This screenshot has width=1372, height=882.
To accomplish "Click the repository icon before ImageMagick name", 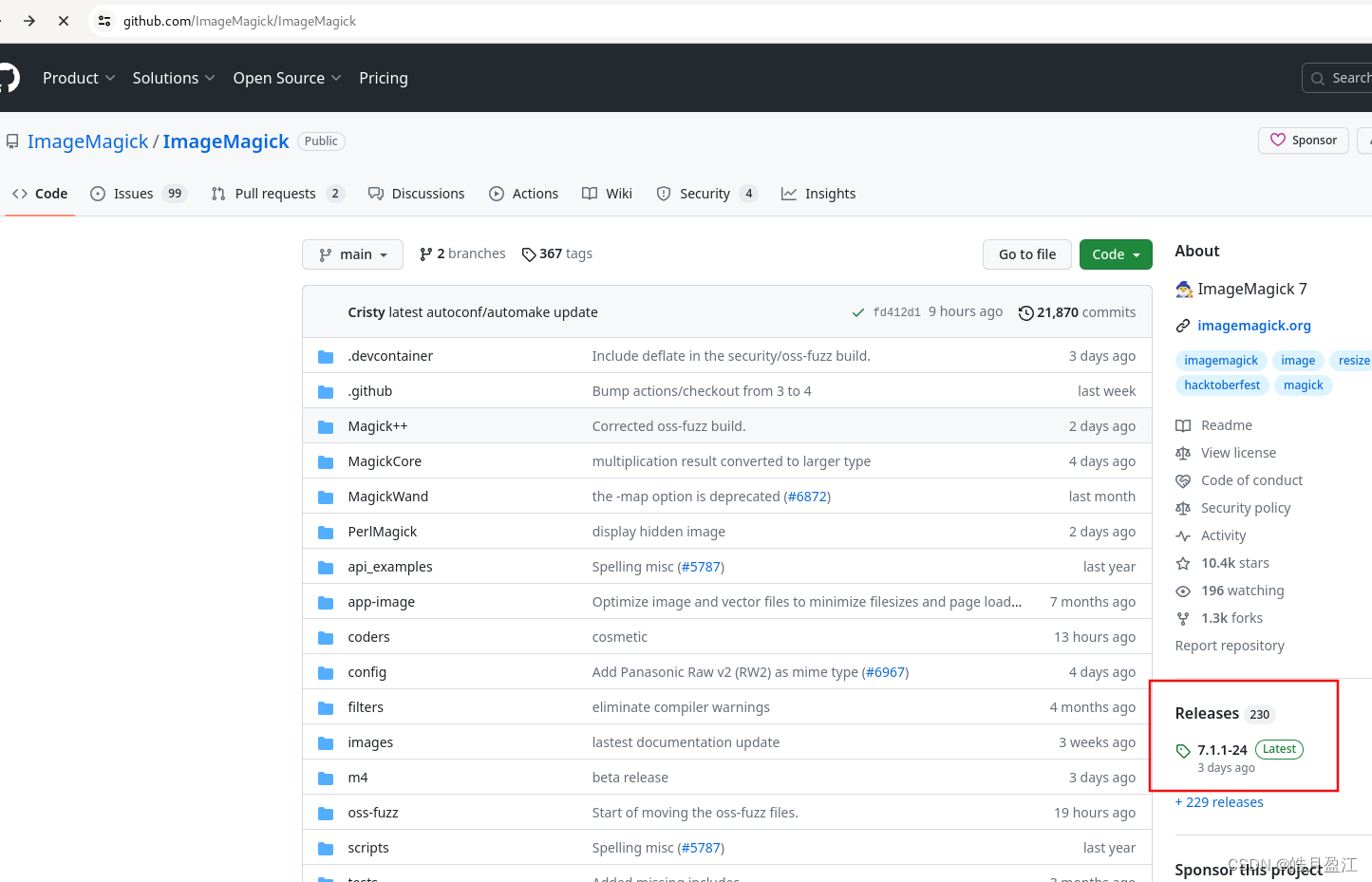I will tap(12, 141).
